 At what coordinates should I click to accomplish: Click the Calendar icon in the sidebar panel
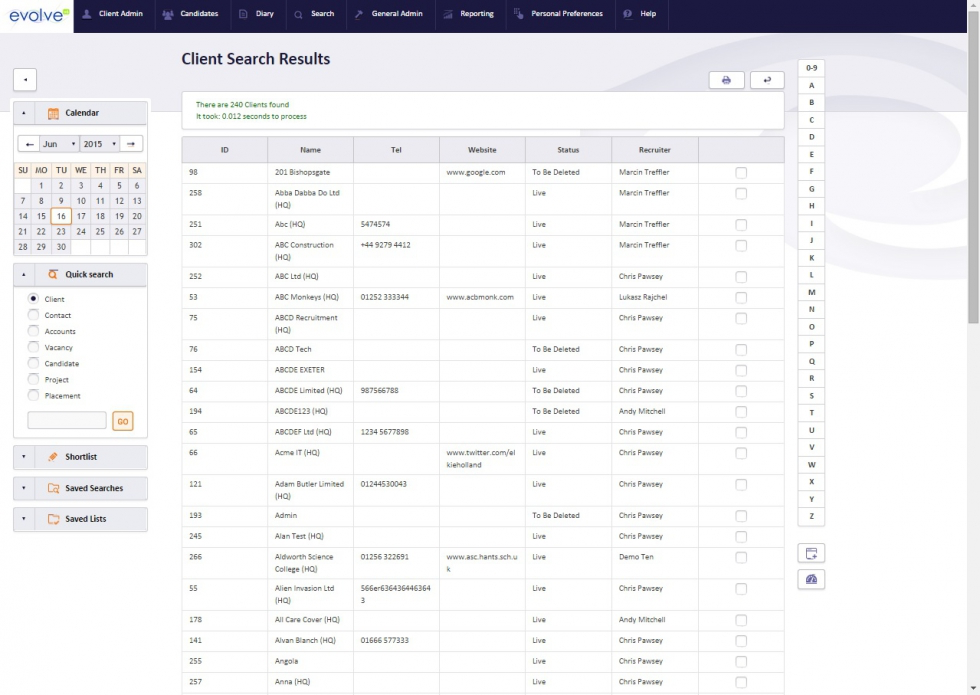click(x=54, y=112)
